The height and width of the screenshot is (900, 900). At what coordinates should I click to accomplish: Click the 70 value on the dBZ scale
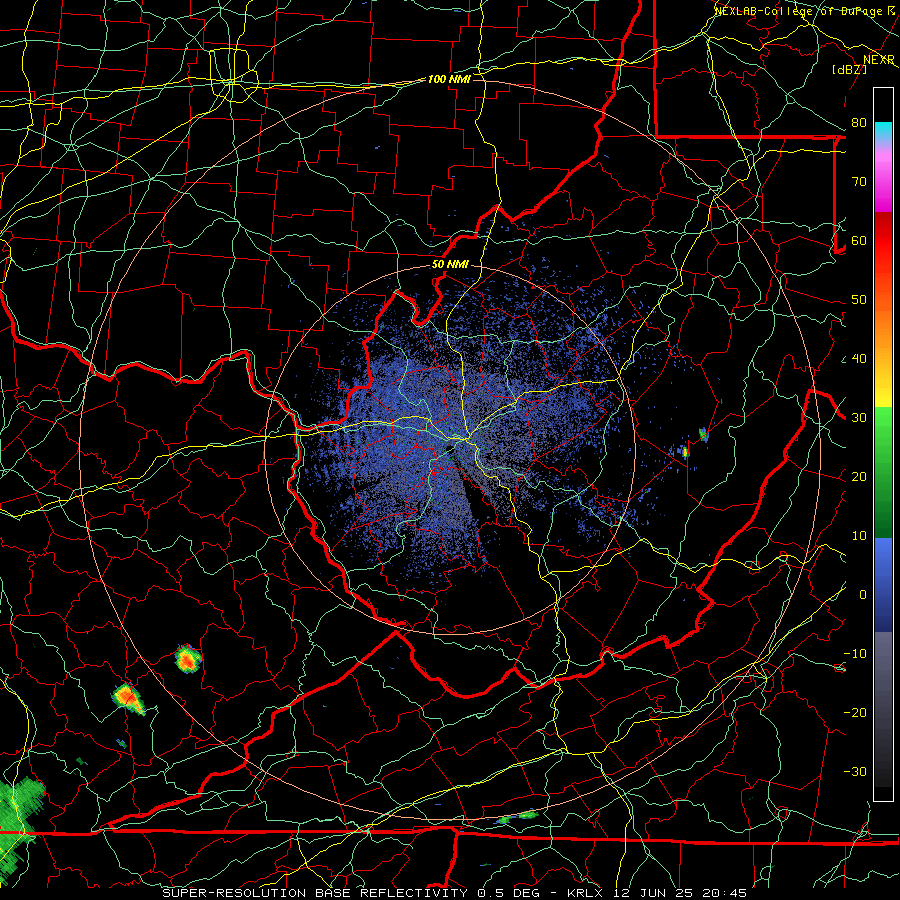click(859, 182)
